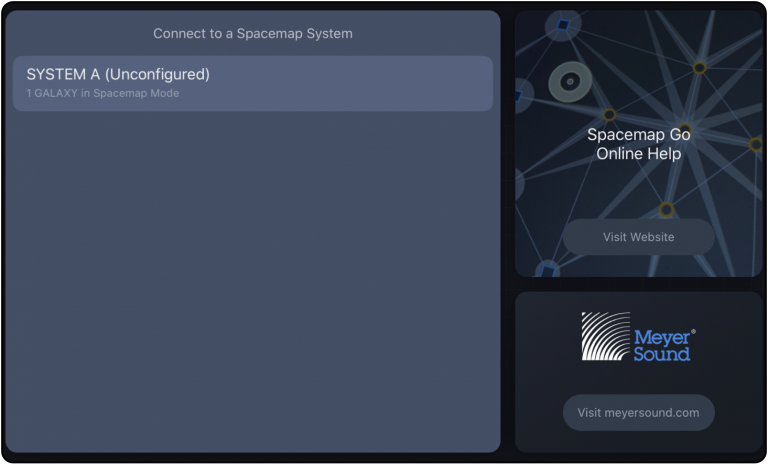Click the yellow ring node on artwork's right edge
The width and height of the screenshot is (768, 464).
(756, 145)
